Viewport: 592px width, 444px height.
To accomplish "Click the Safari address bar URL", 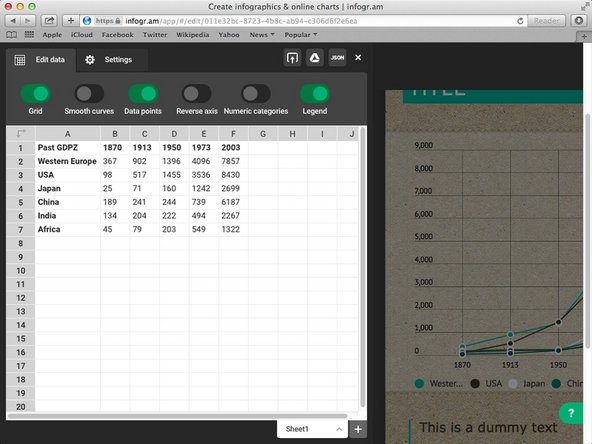I will 242,21.
